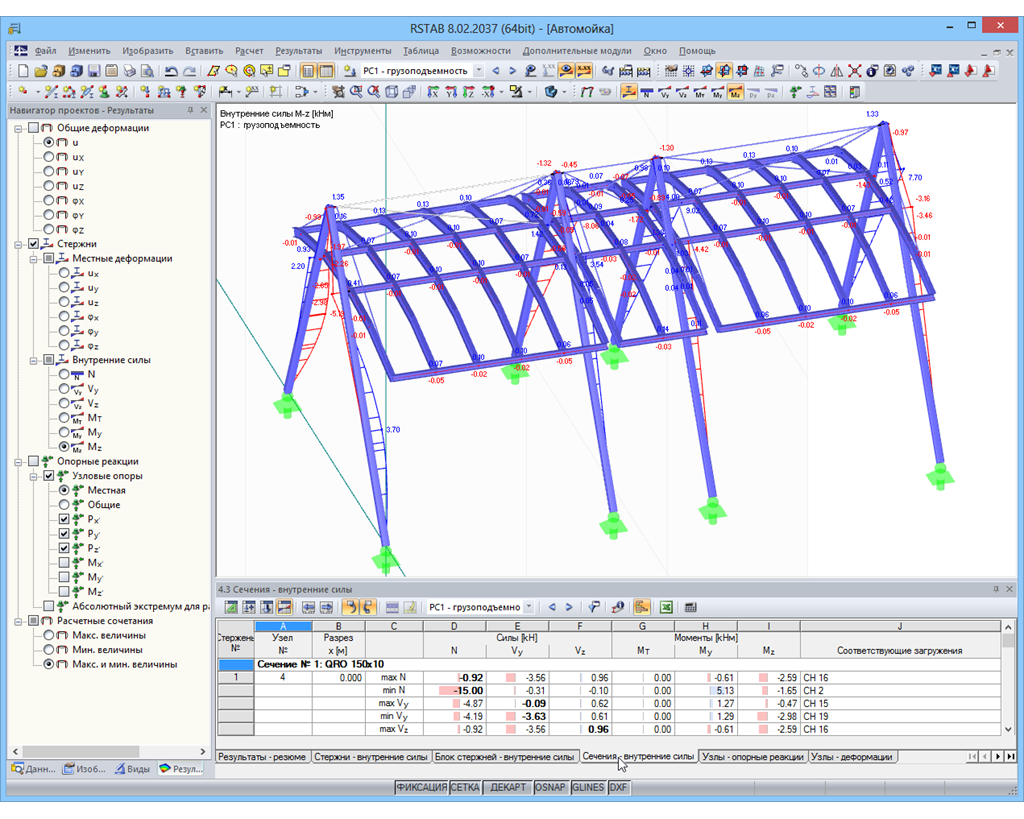Click the show result values x.xx icon
1024x819 pixels.
(584, 71)
